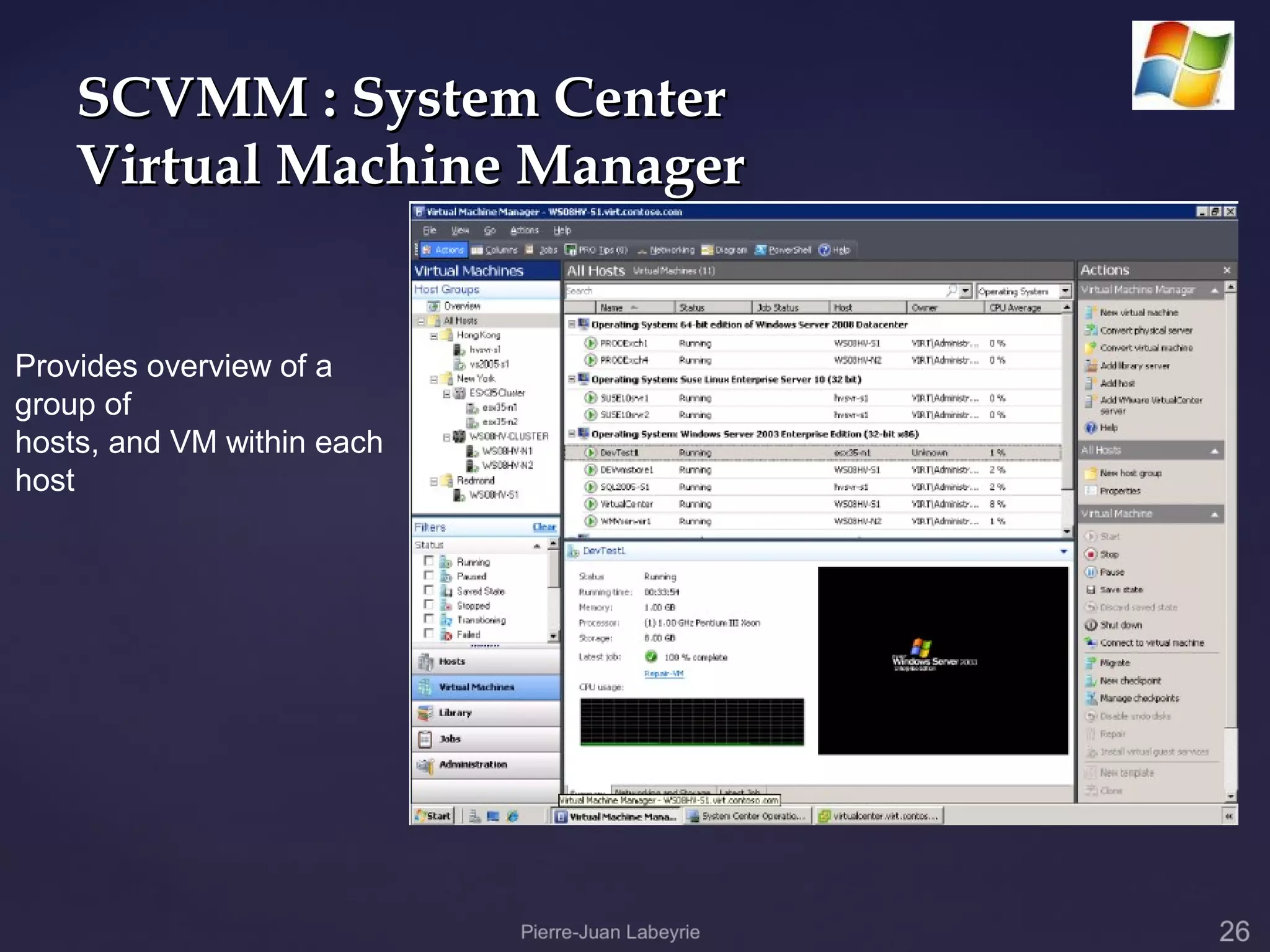Launch PowerShell from the toolbar
Screen dimensions: 1270x952
(783, 250)
